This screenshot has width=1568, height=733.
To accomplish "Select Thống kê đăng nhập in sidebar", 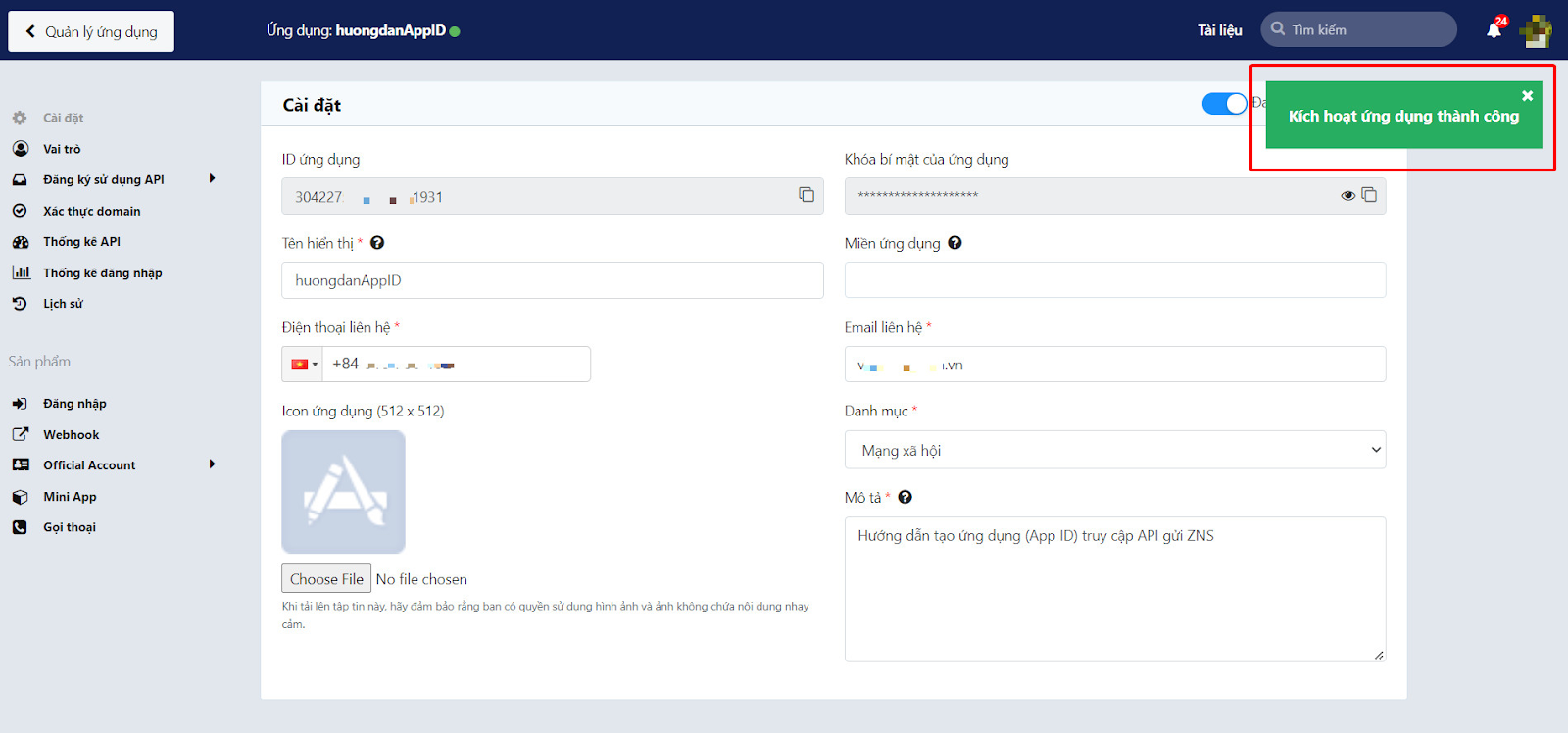I will pyautogui.click(x=103, y=272).
